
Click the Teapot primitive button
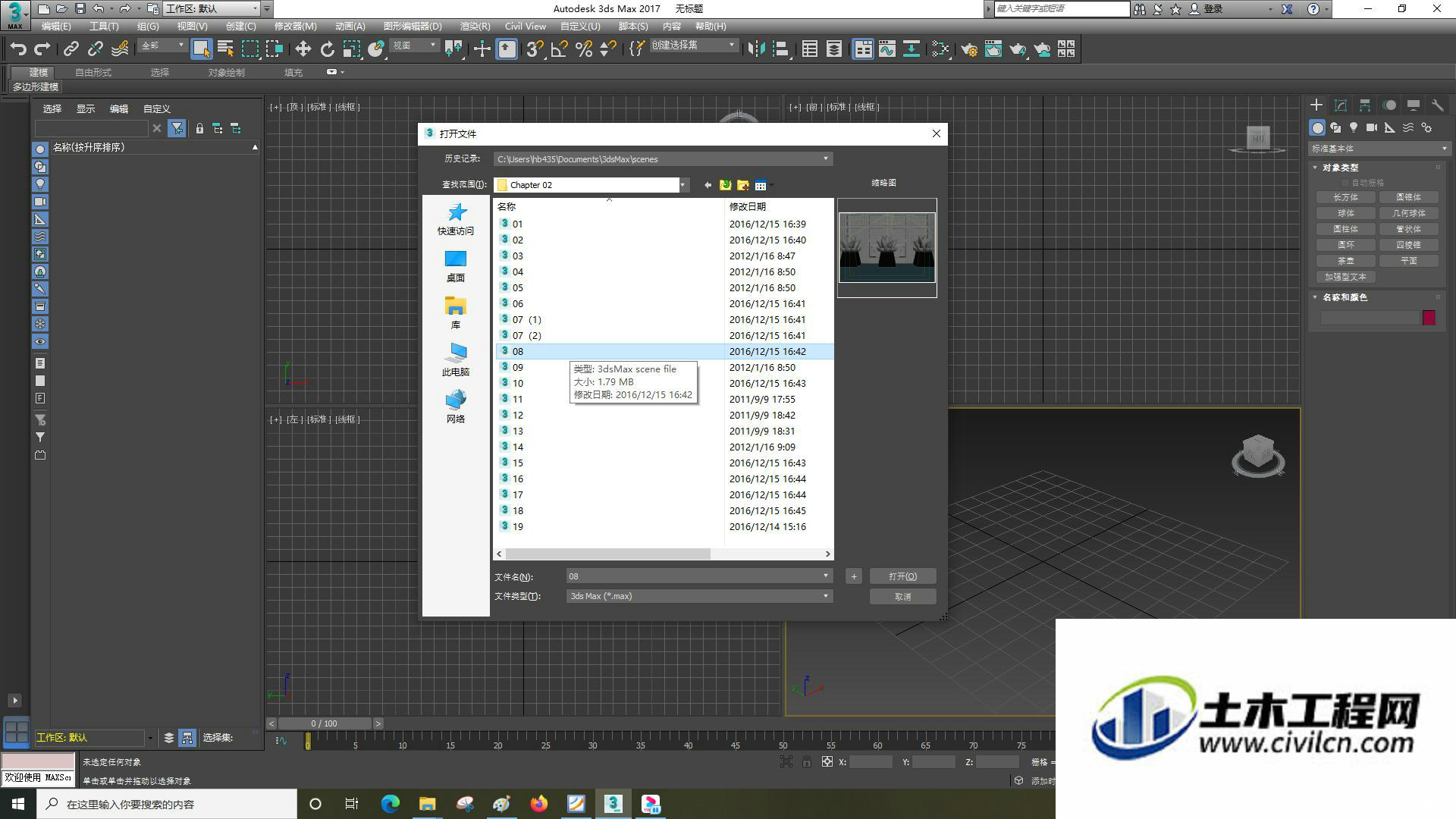tap(1346, 261)
